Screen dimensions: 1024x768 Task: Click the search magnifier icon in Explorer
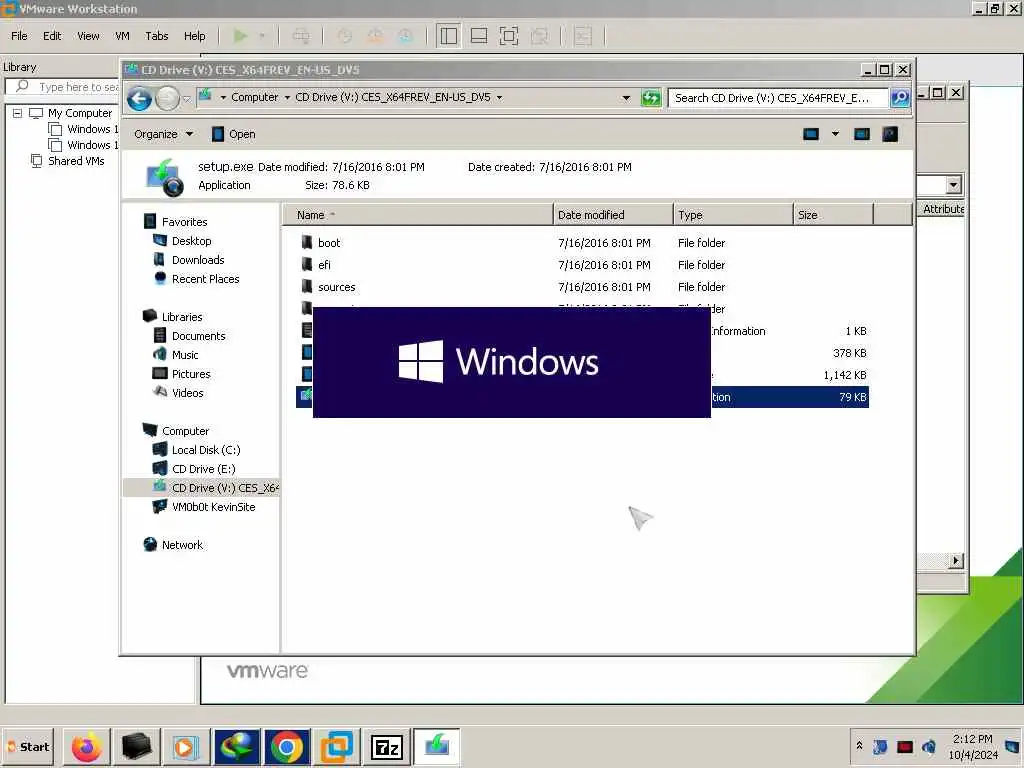(x=900, y=98)
